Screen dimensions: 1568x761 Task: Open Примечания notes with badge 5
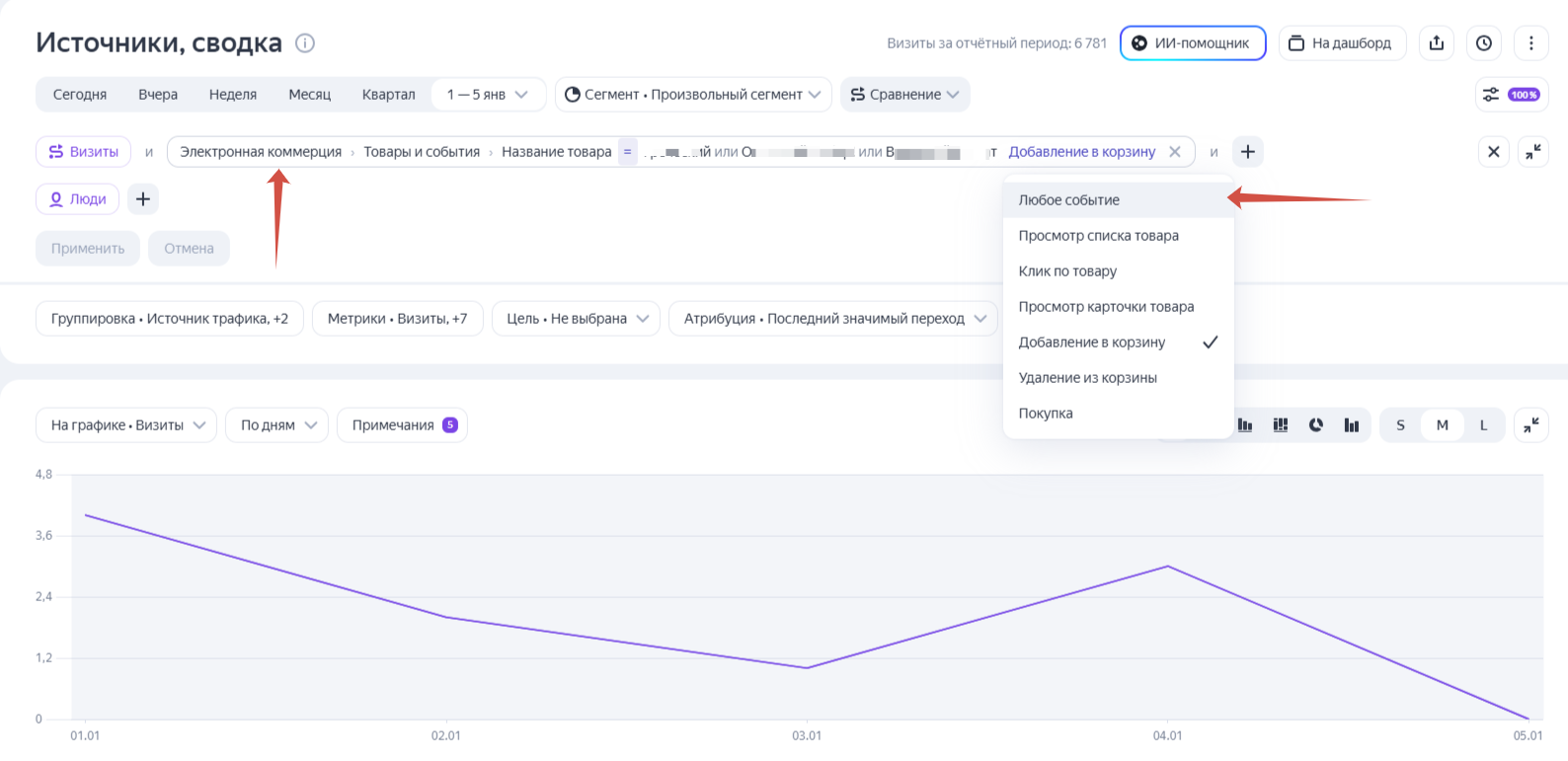(x=402, y=425)
